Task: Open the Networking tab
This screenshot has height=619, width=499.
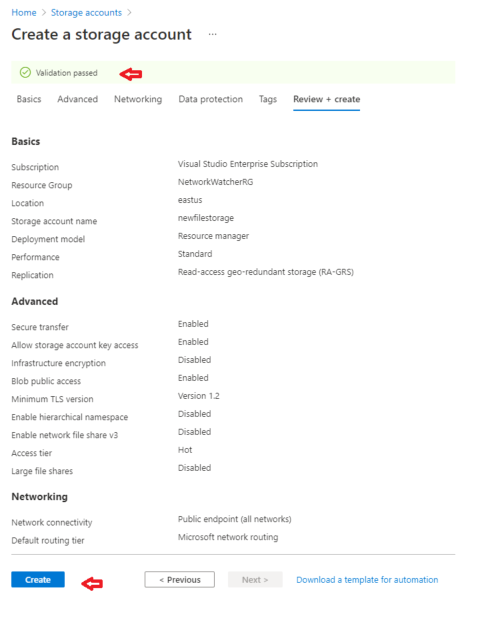Action: point(138,99)
